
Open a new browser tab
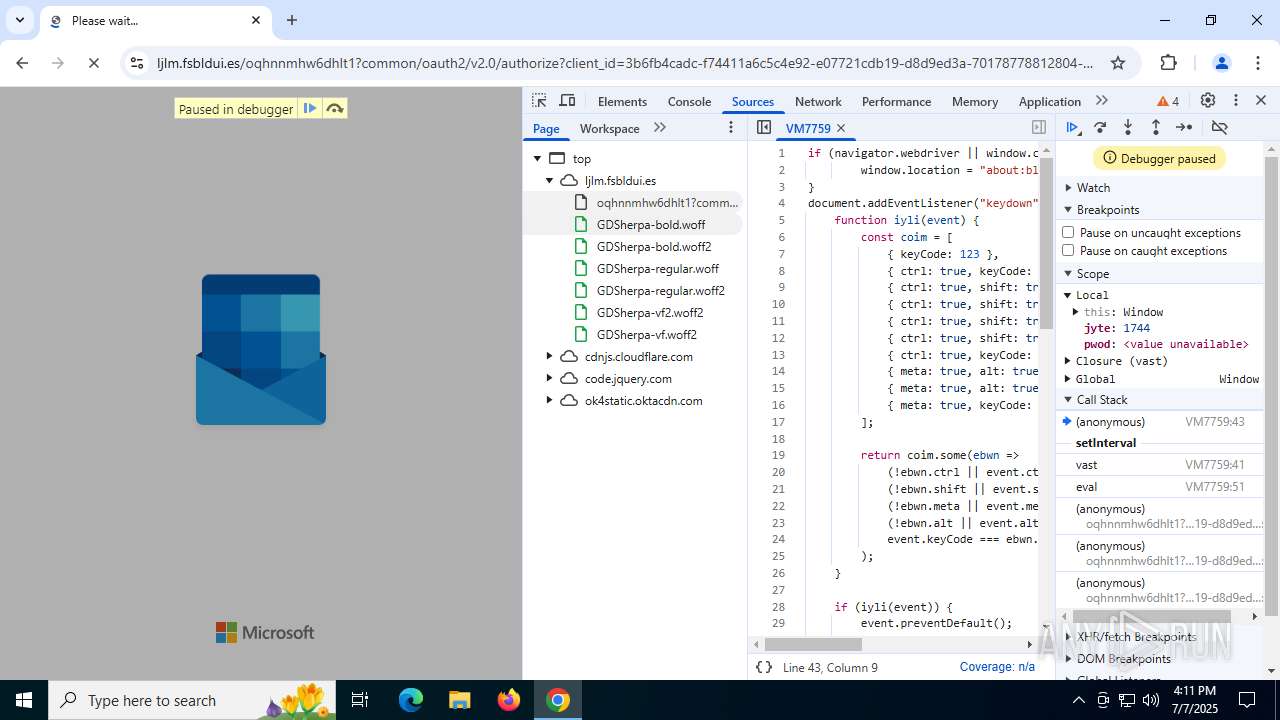292,20
